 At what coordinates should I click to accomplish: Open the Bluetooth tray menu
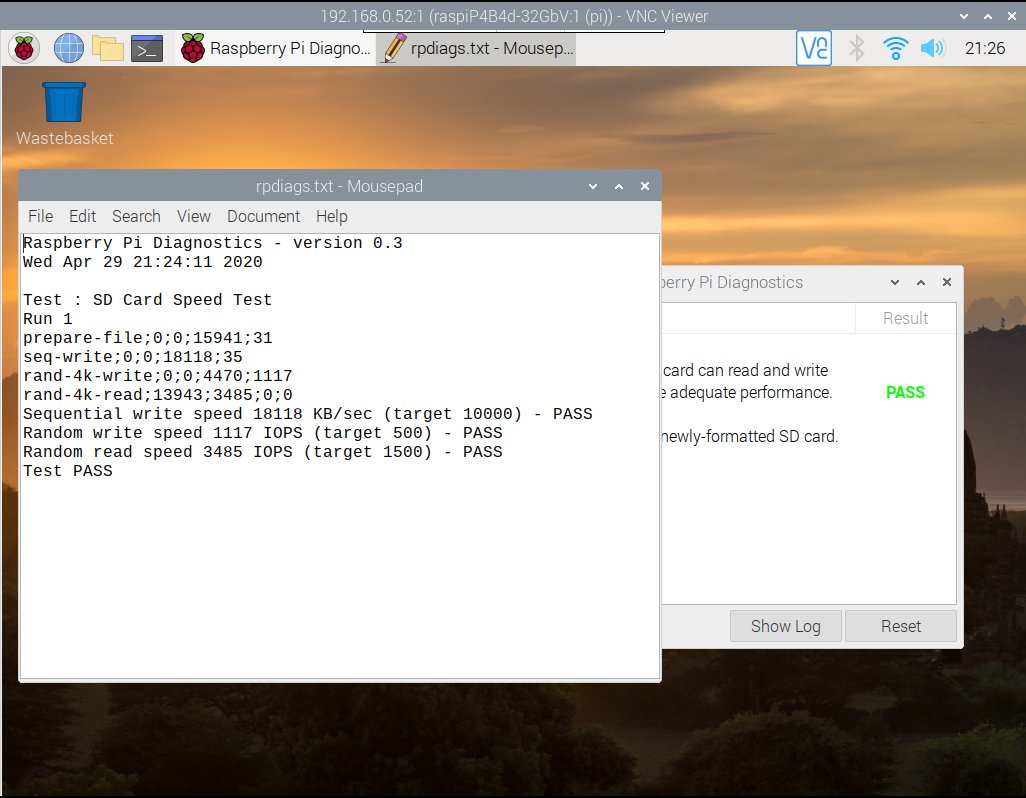click(x=857, y=48)
